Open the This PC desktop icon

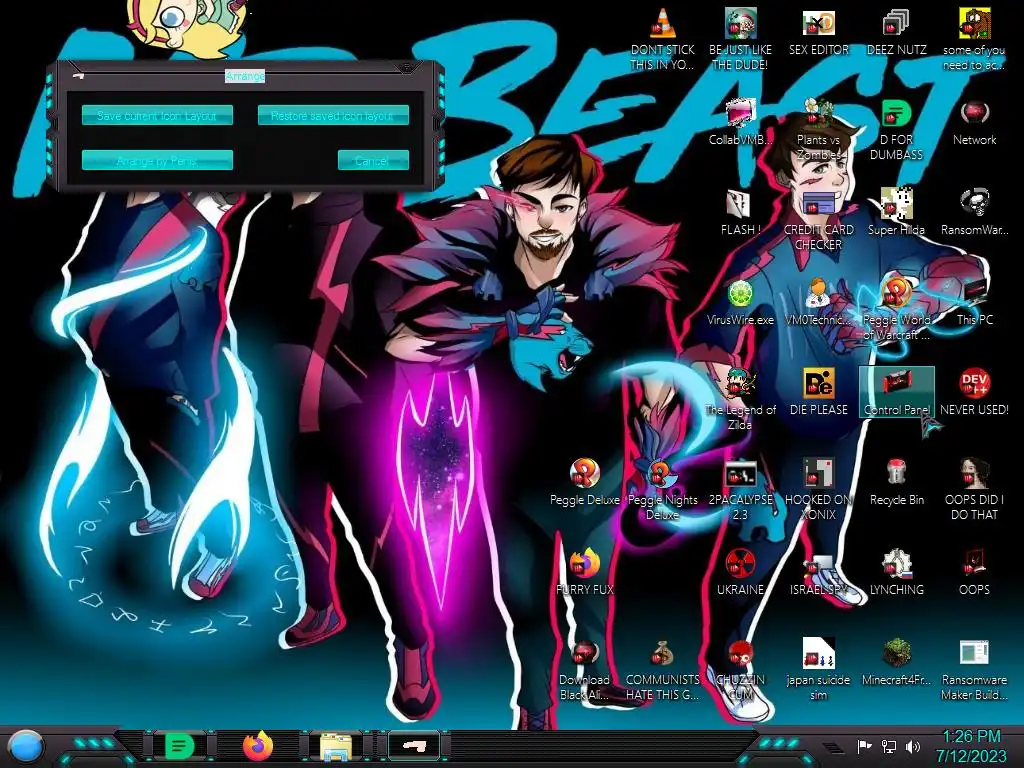point(974,302)
